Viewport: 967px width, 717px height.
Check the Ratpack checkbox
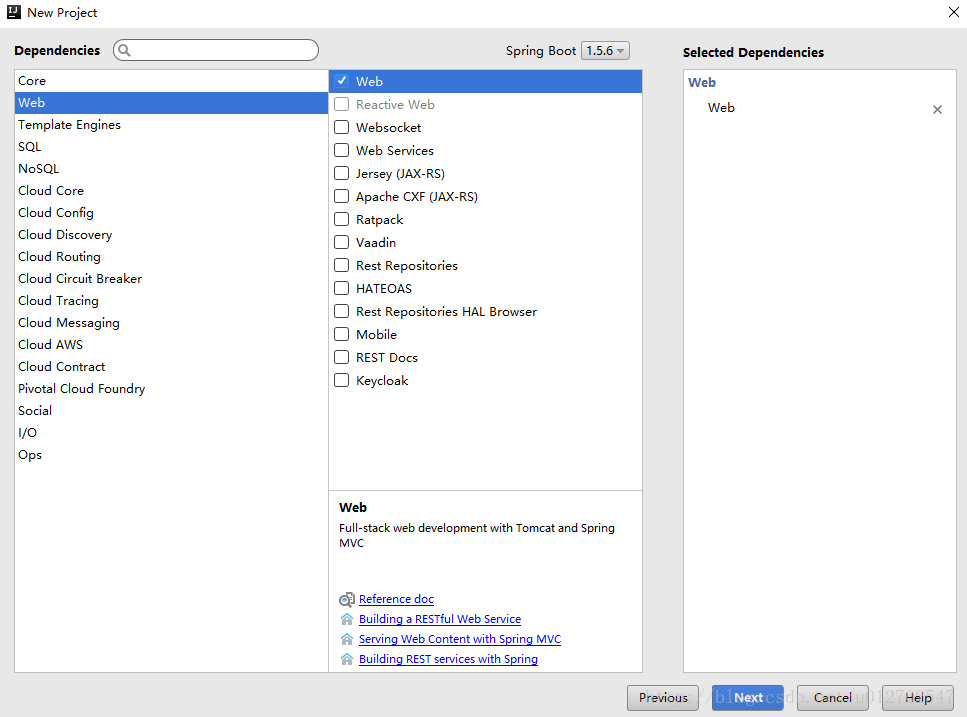pyautogui.click(x=342, y=219)
